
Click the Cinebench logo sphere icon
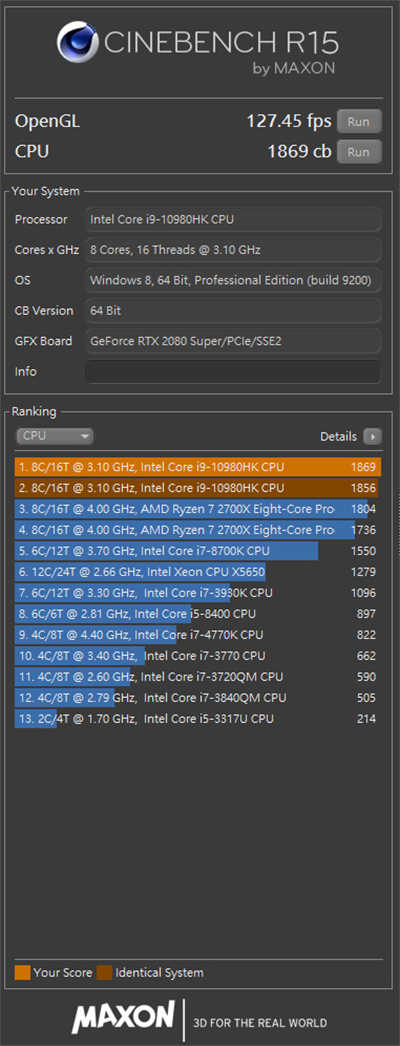[78, 42]
